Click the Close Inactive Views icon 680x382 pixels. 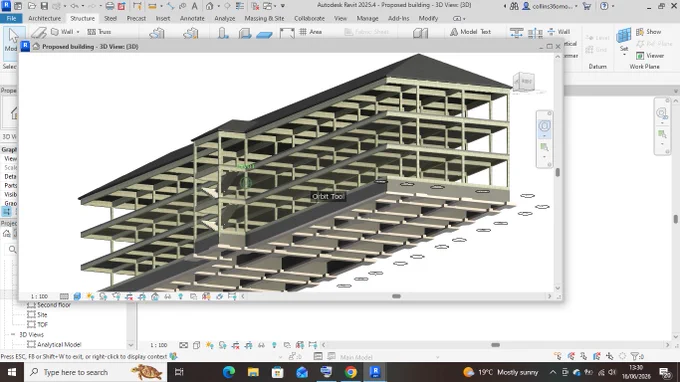pyautogui.click(x=255, y=6)
